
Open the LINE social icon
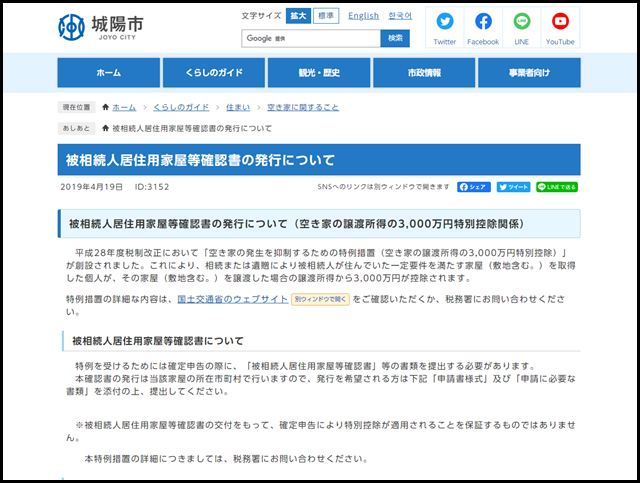click(x=522, y=22)
